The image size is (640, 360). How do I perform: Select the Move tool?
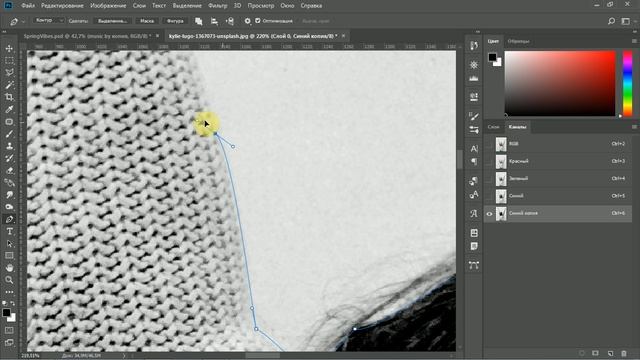(x=9, y=48)
